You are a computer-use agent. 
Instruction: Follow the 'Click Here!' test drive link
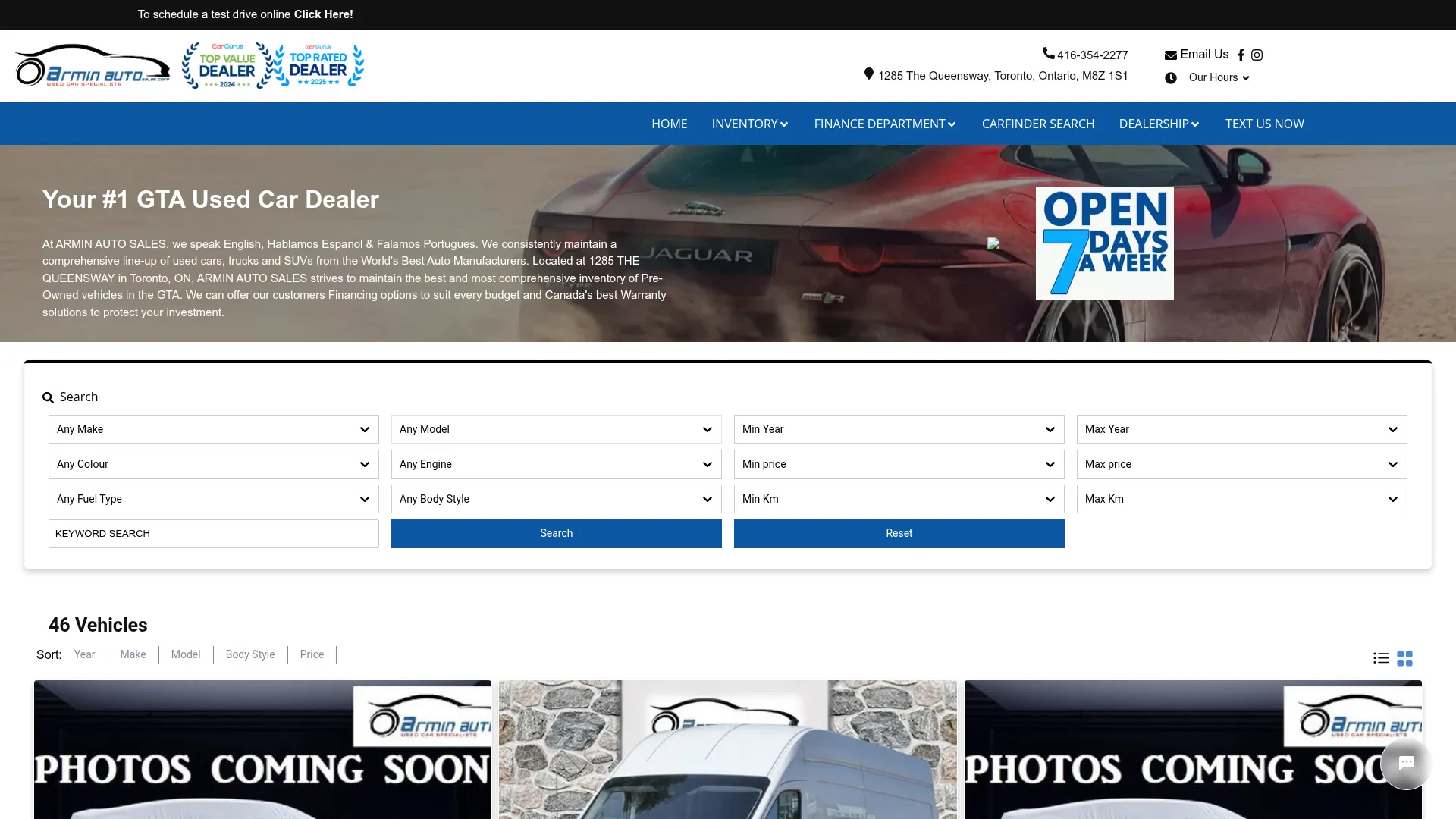tap(324, 14)
